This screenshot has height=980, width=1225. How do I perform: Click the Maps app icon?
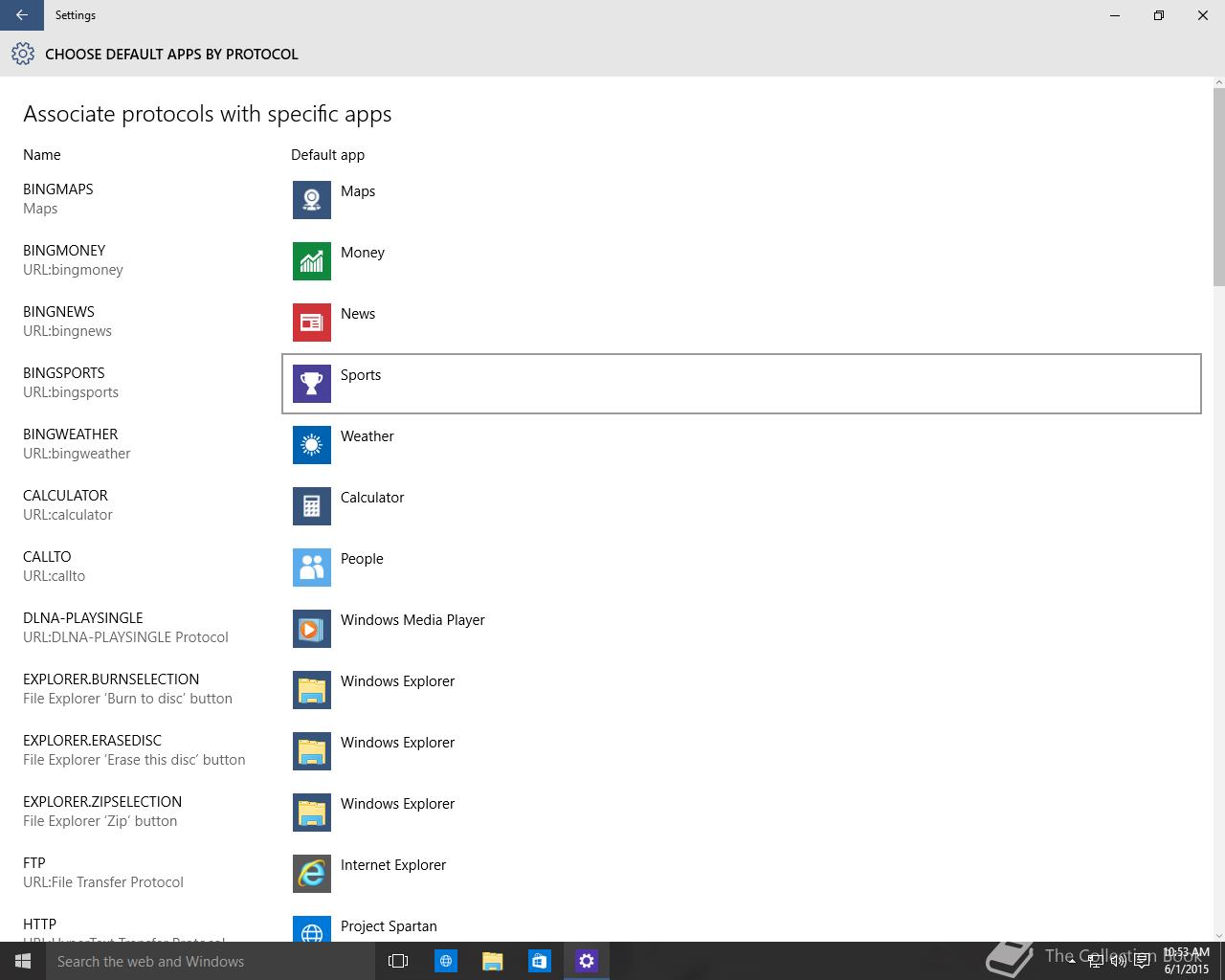point(312,200)
